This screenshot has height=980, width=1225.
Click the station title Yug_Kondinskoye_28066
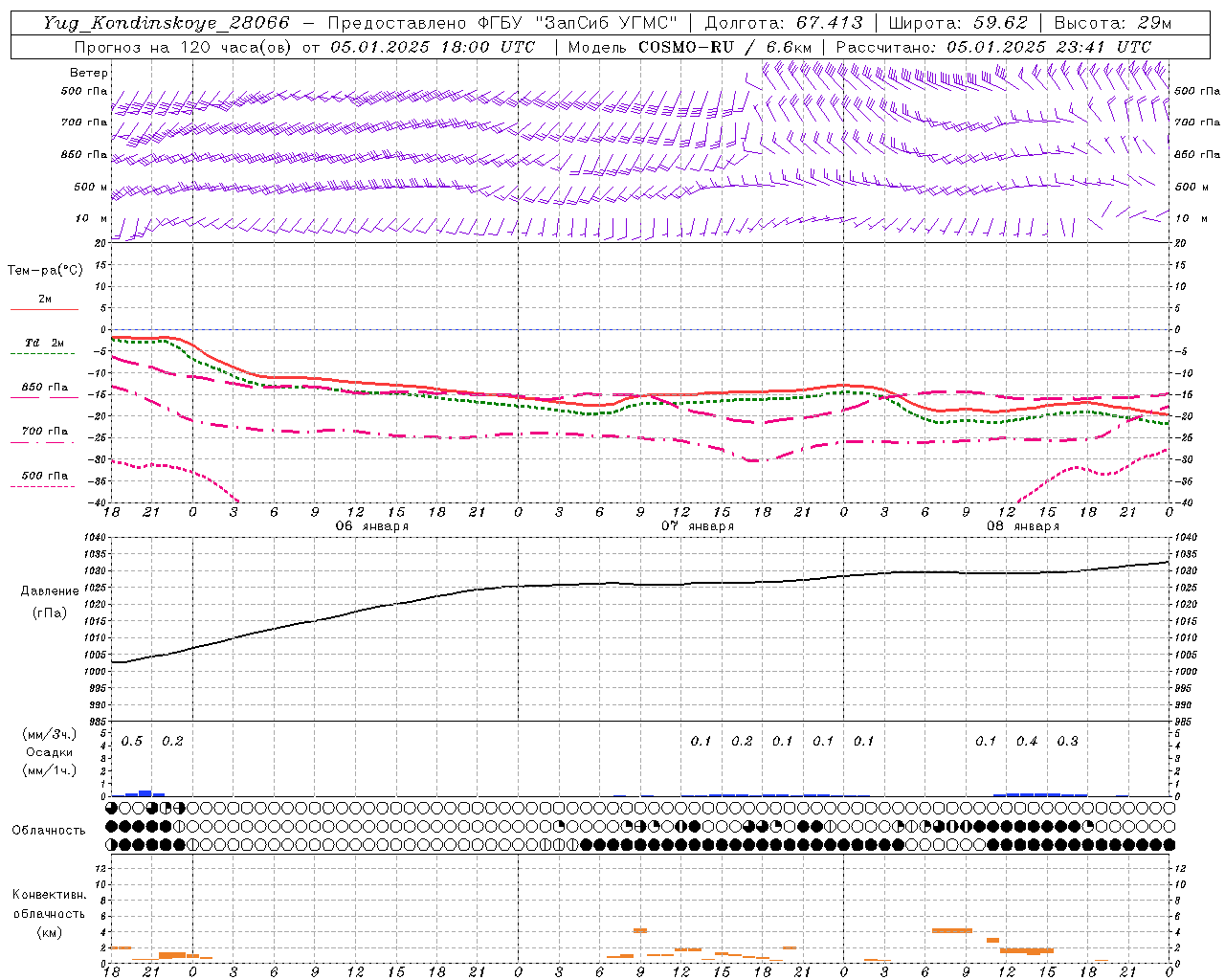pyautogui.click(x=166, y=23)
